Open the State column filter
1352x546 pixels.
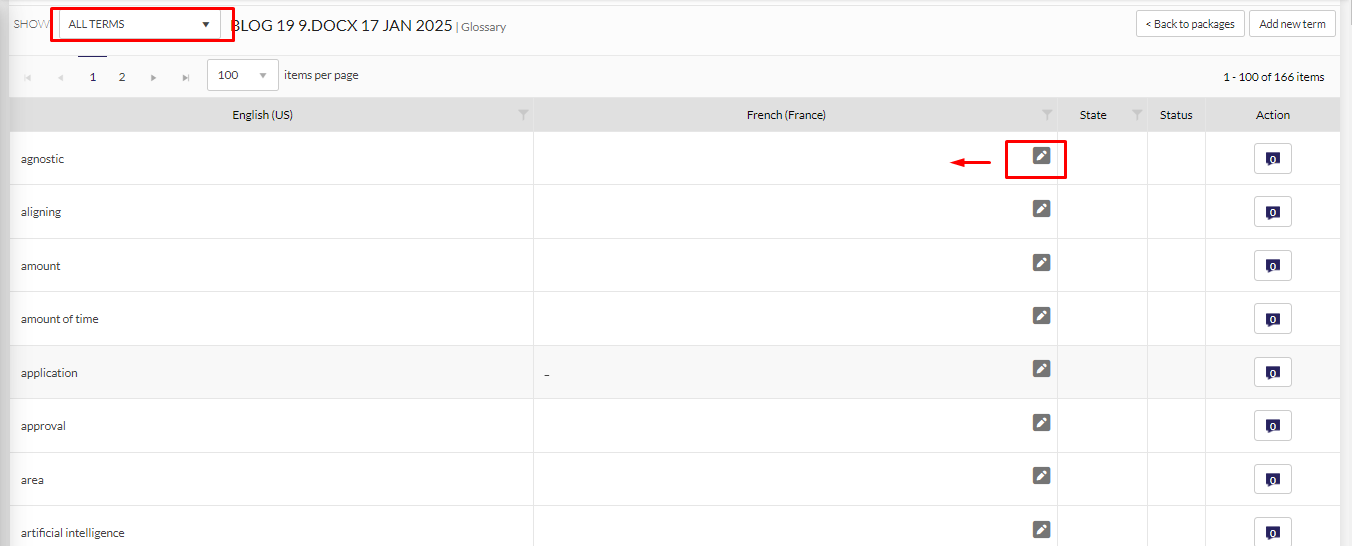1137,115
